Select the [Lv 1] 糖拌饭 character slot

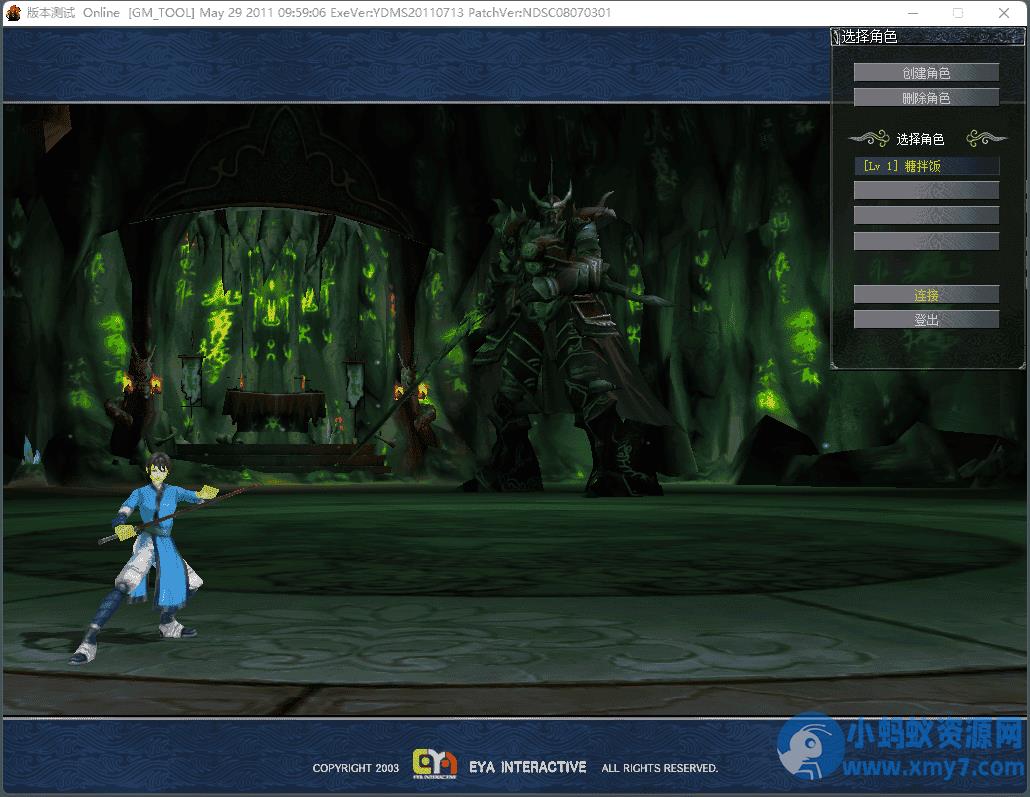926,166
